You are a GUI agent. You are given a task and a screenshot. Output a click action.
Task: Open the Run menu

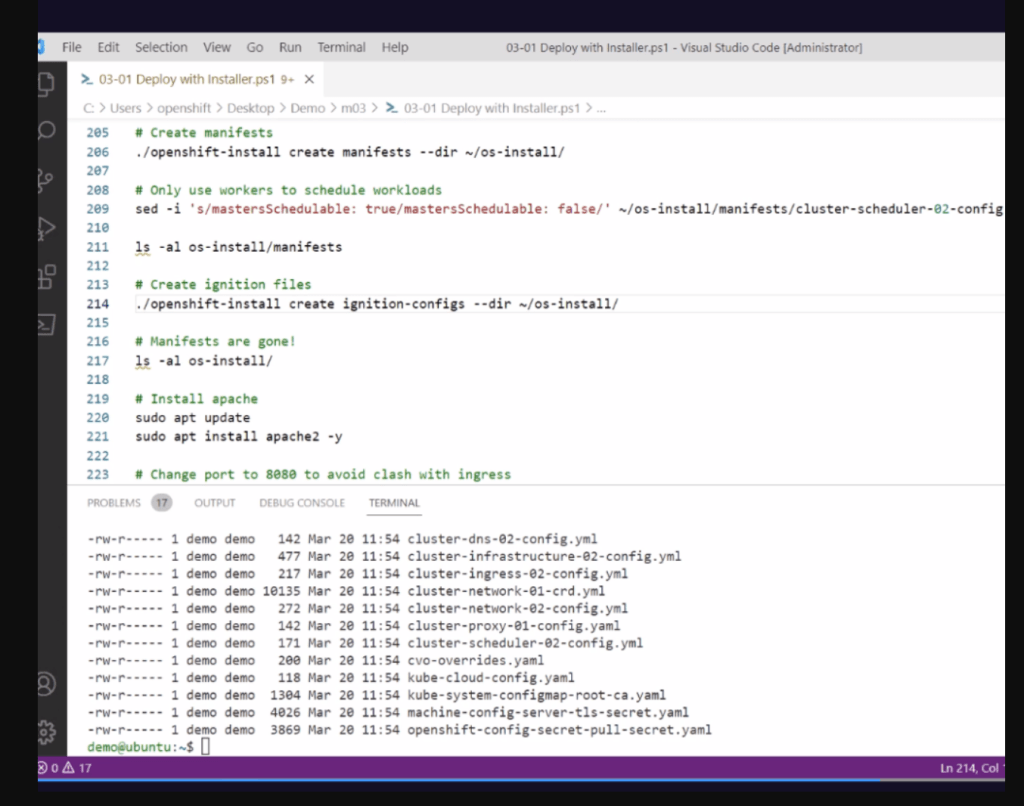(x=290, y=47)
